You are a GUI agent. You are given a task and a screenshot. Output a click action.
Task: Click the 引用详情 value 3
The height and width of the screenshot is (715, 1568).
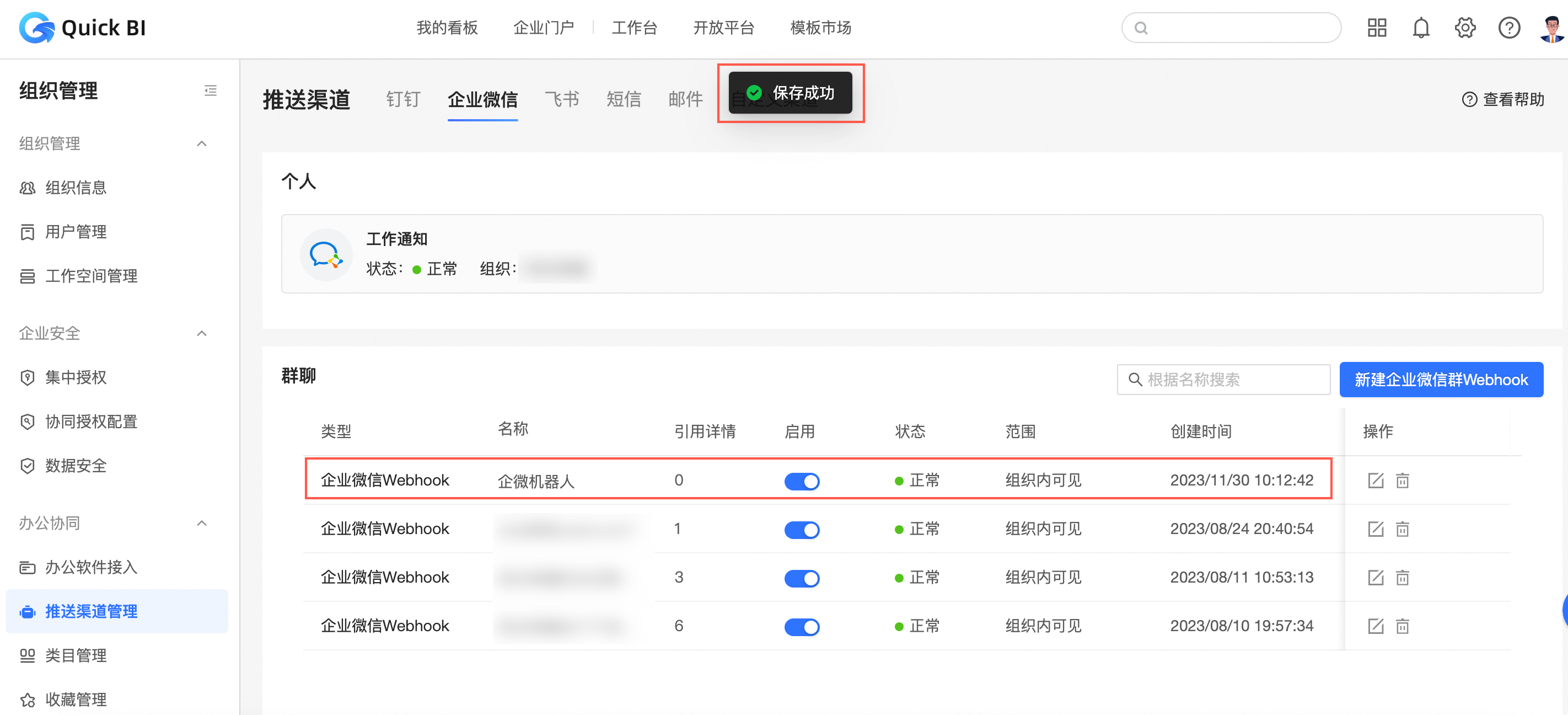click(679, 578)
